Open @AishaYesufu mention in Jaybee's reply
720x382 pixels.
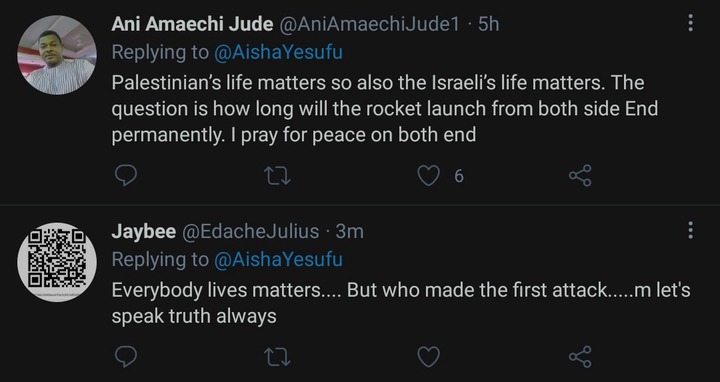pos(278,260)
